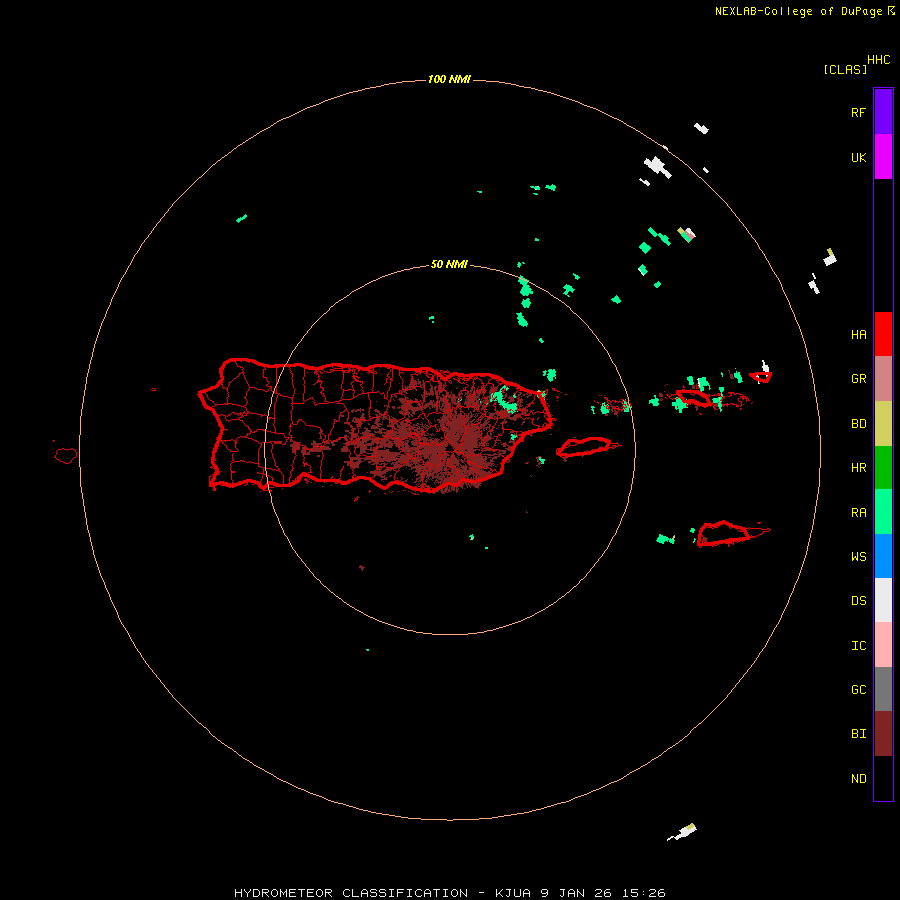Viewport: 900px width, 900px height.
Task: Click the HHC product label
Action: tap(878, 60)
